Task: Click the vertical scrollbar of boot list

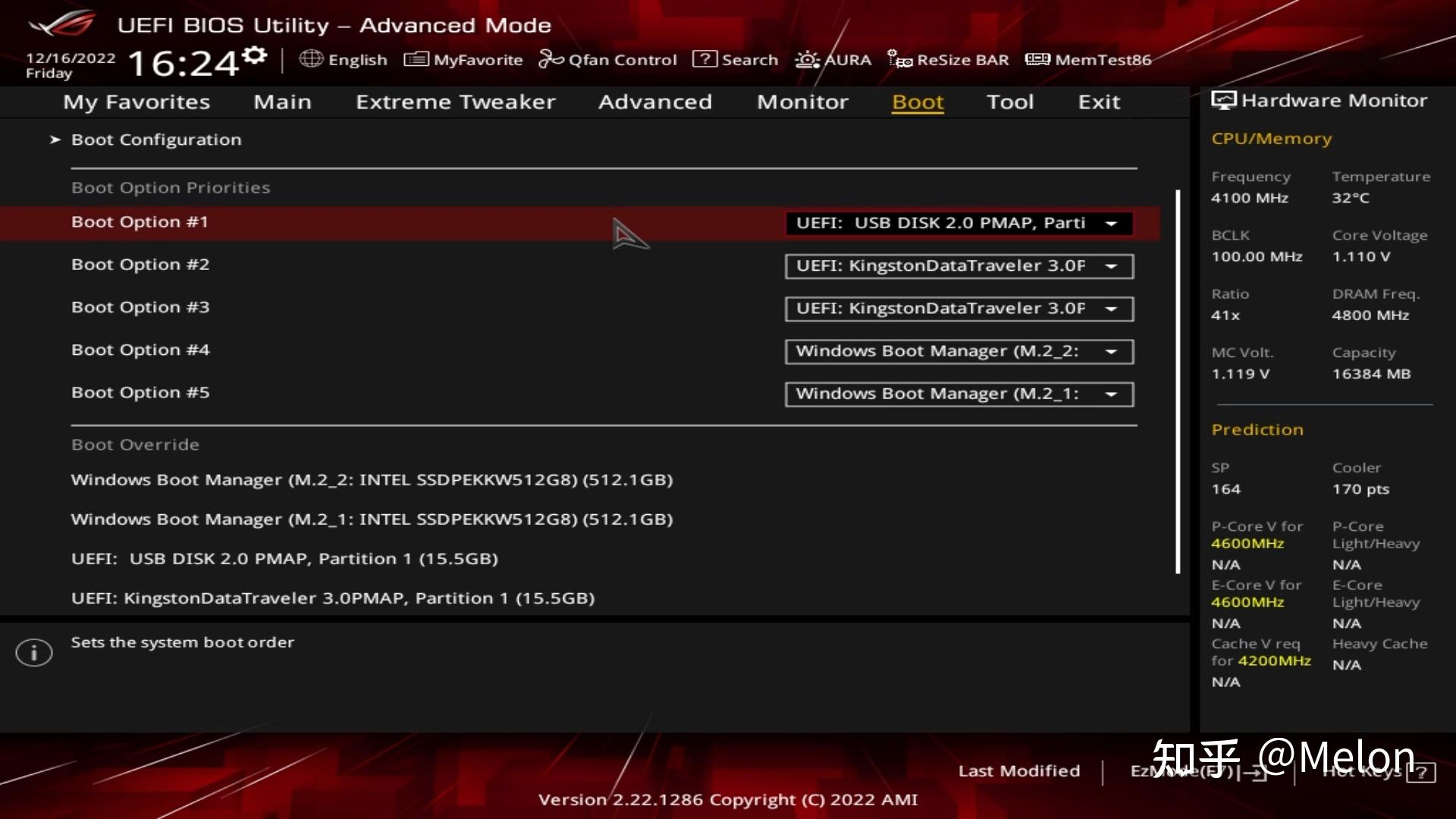Action: [1178, 381]
